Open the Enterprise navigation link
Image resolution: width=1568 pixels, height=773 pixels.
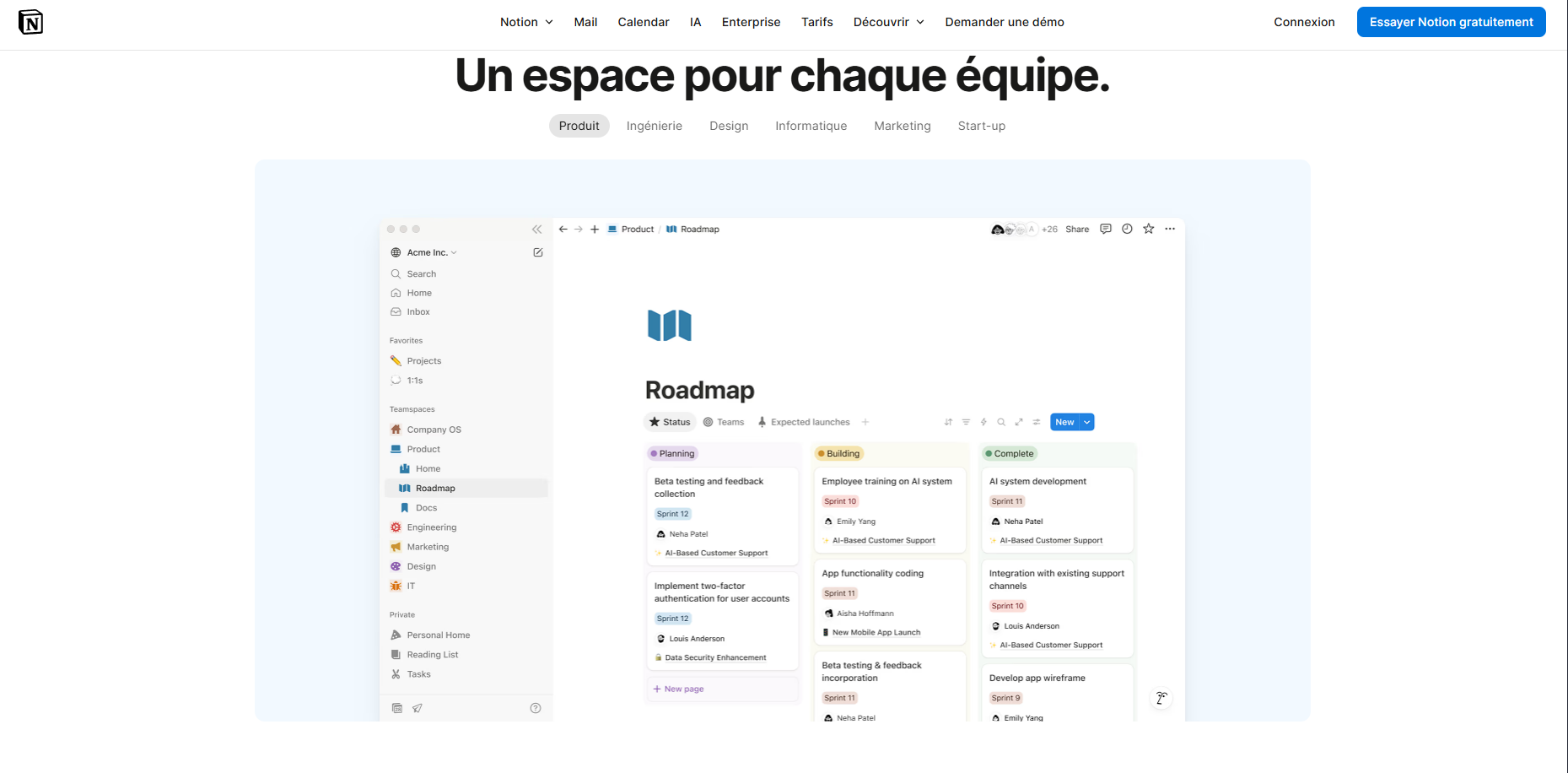[752, 22]
